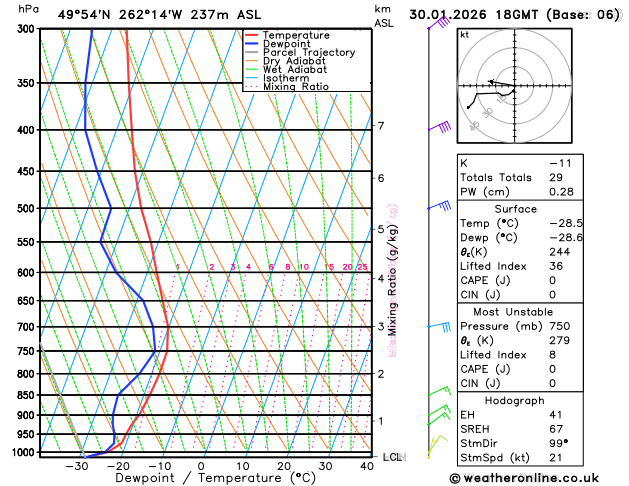Click the 'Dewpoint' legend entry
This screenshot has width=629, height=486.
coord(278,44)
